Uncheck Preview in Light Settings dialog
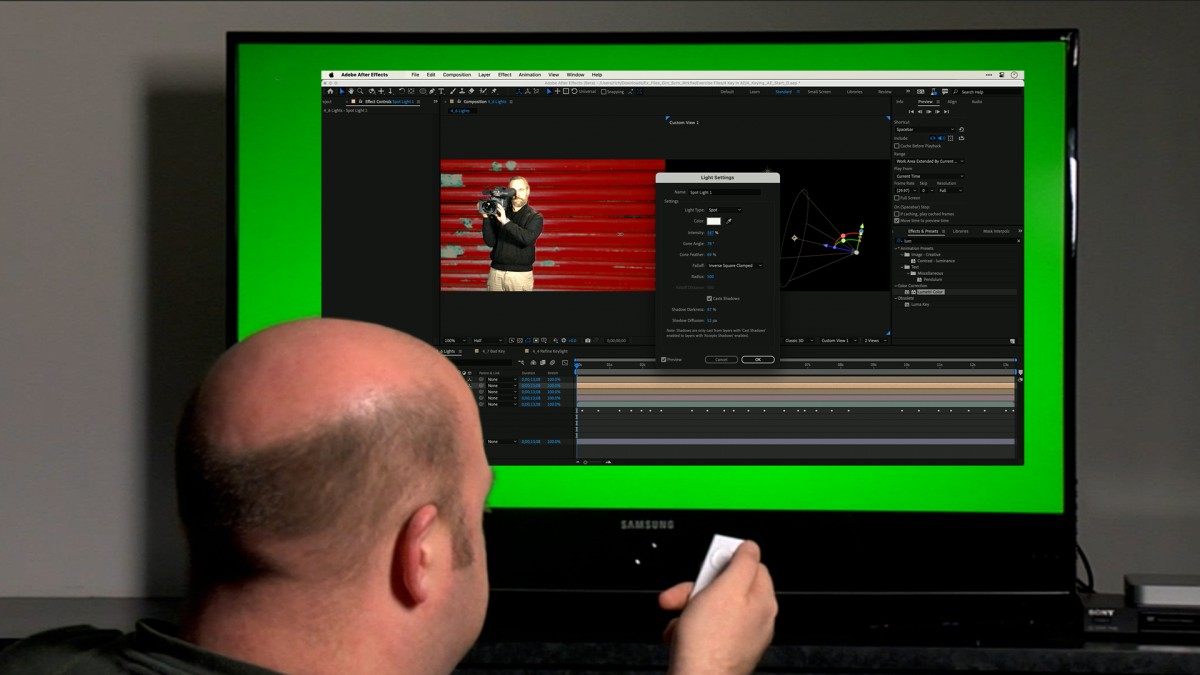 664,359
